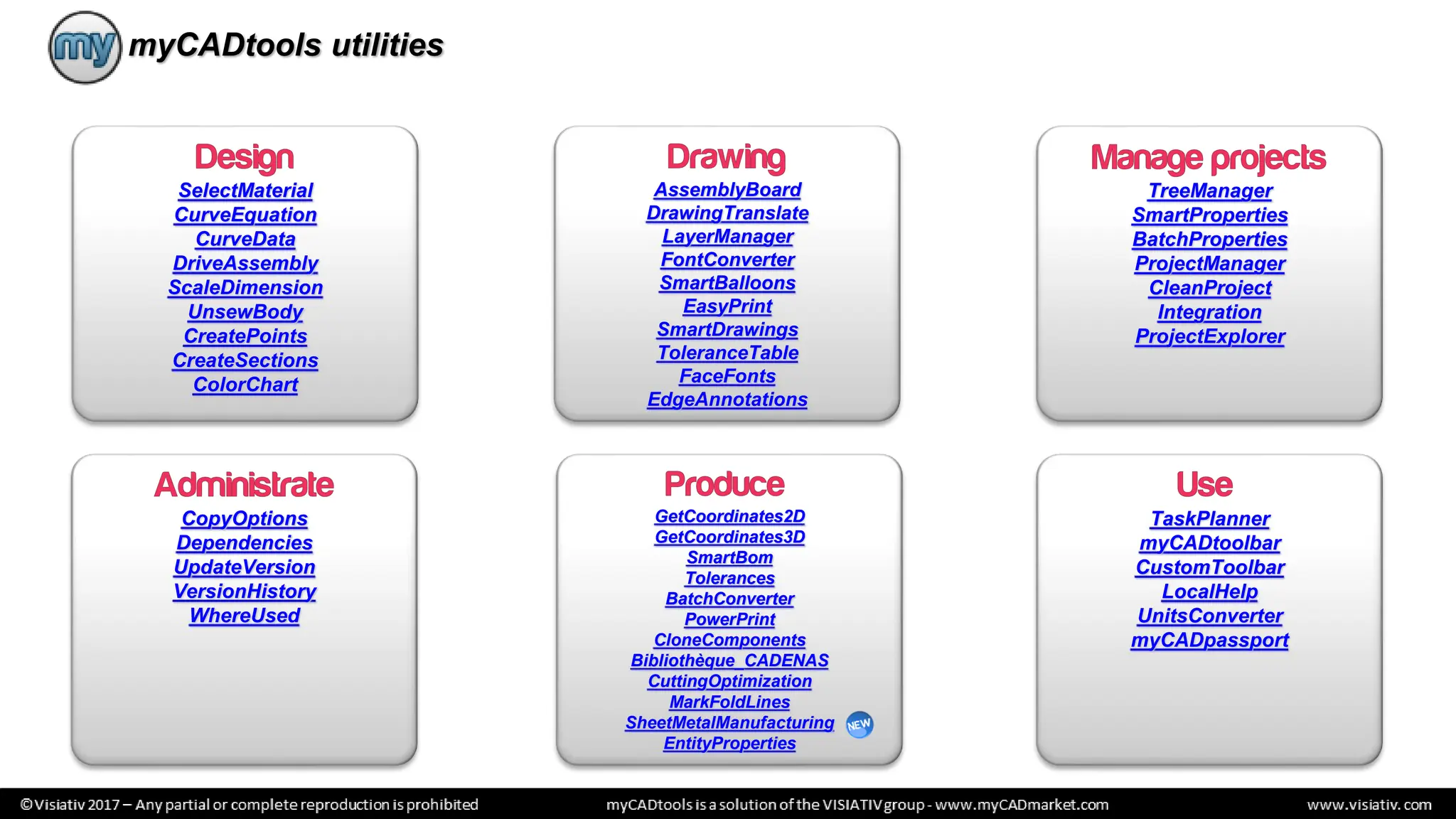
Task: Click the blue NEW badge icon
Action: click(x=859, y=724)
